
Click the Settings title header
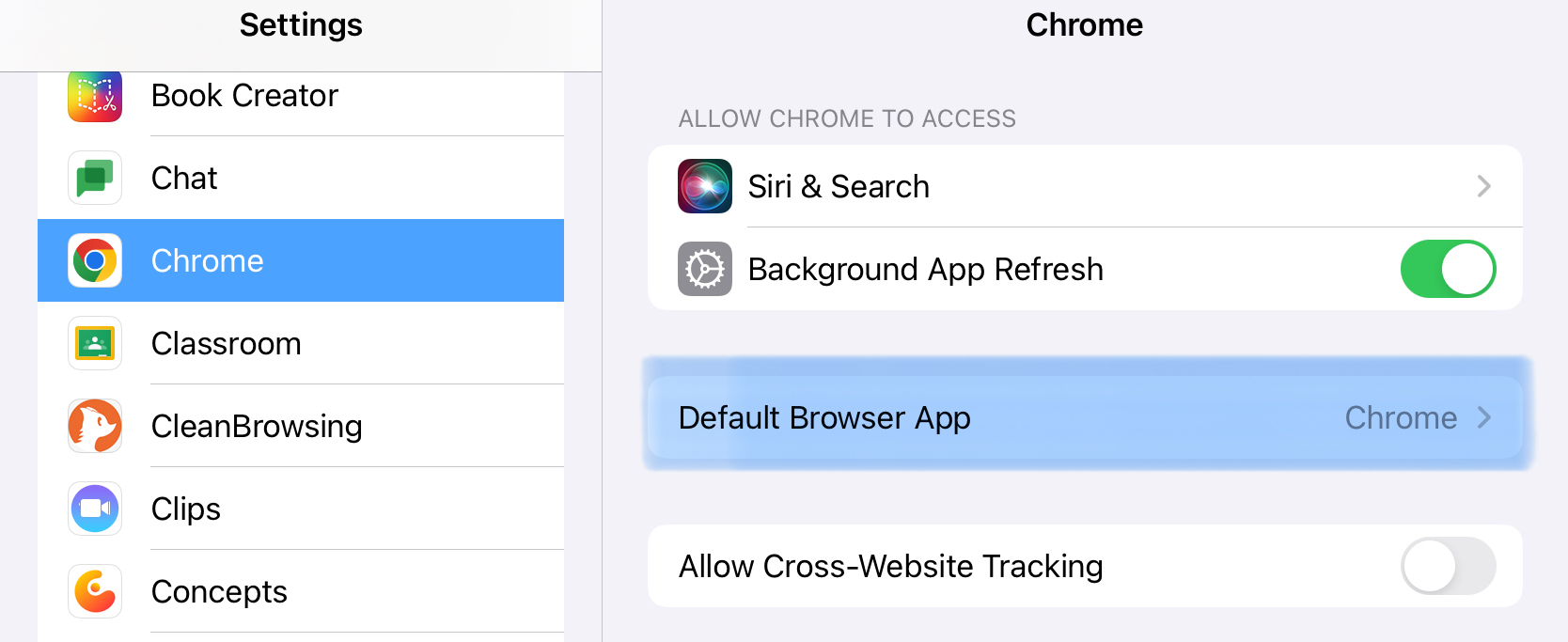click(301, 24)
